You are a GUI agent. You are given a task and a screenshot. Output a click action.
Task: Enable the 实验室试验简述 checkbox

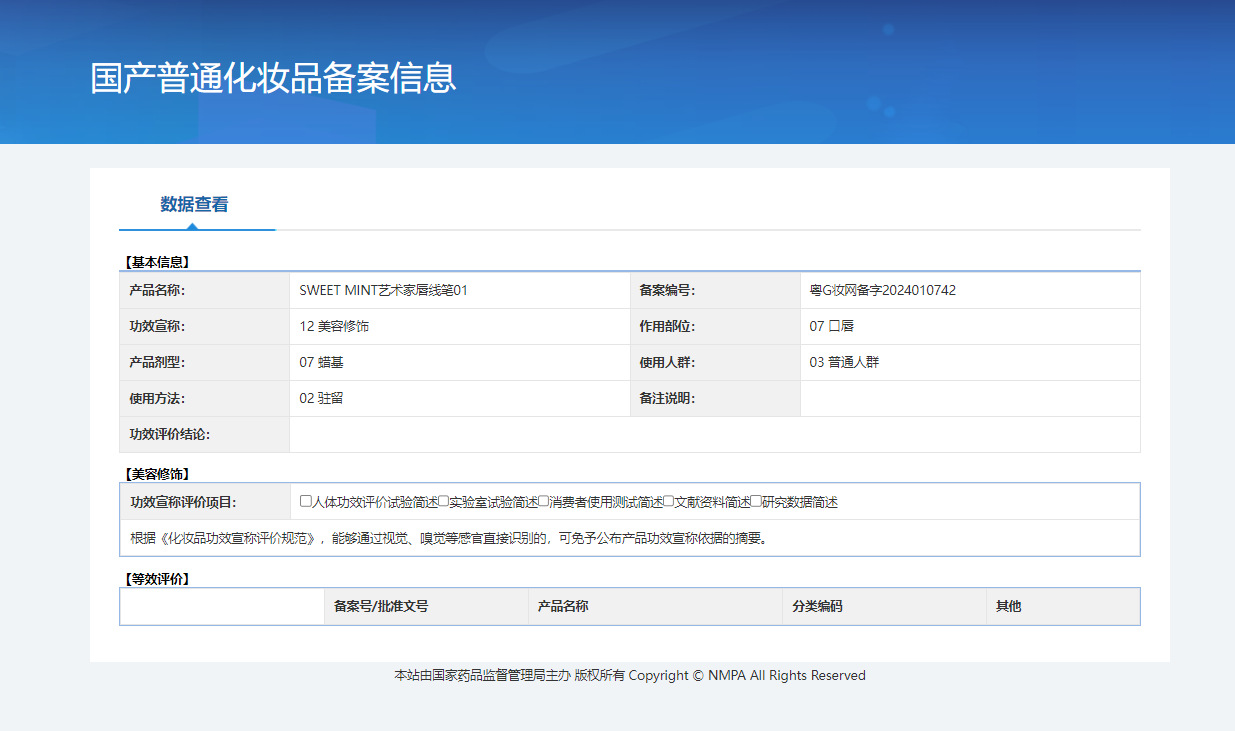click(443, 502)
